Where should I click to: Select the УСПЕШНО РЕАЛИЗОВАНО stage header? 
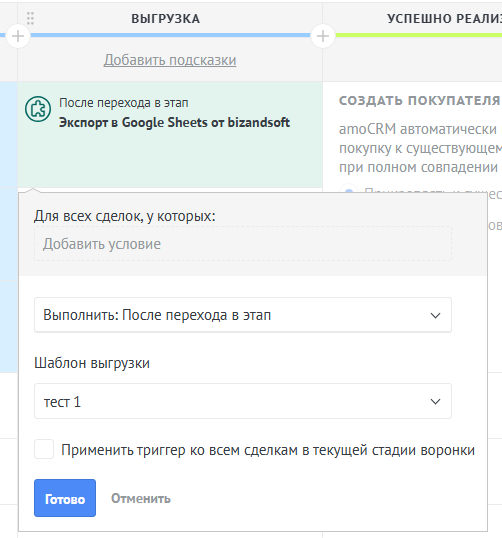444,19
